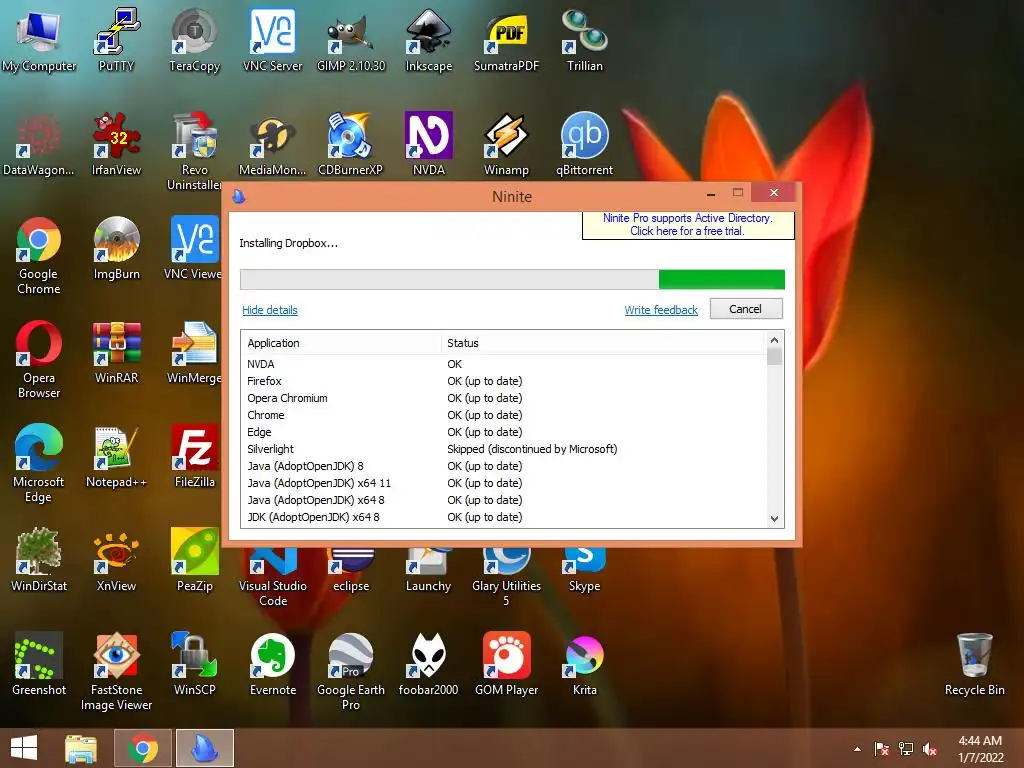This screenshot has width=1024, height=768.
Task: Maximize the Ninite window
Action: click(738, 193)
